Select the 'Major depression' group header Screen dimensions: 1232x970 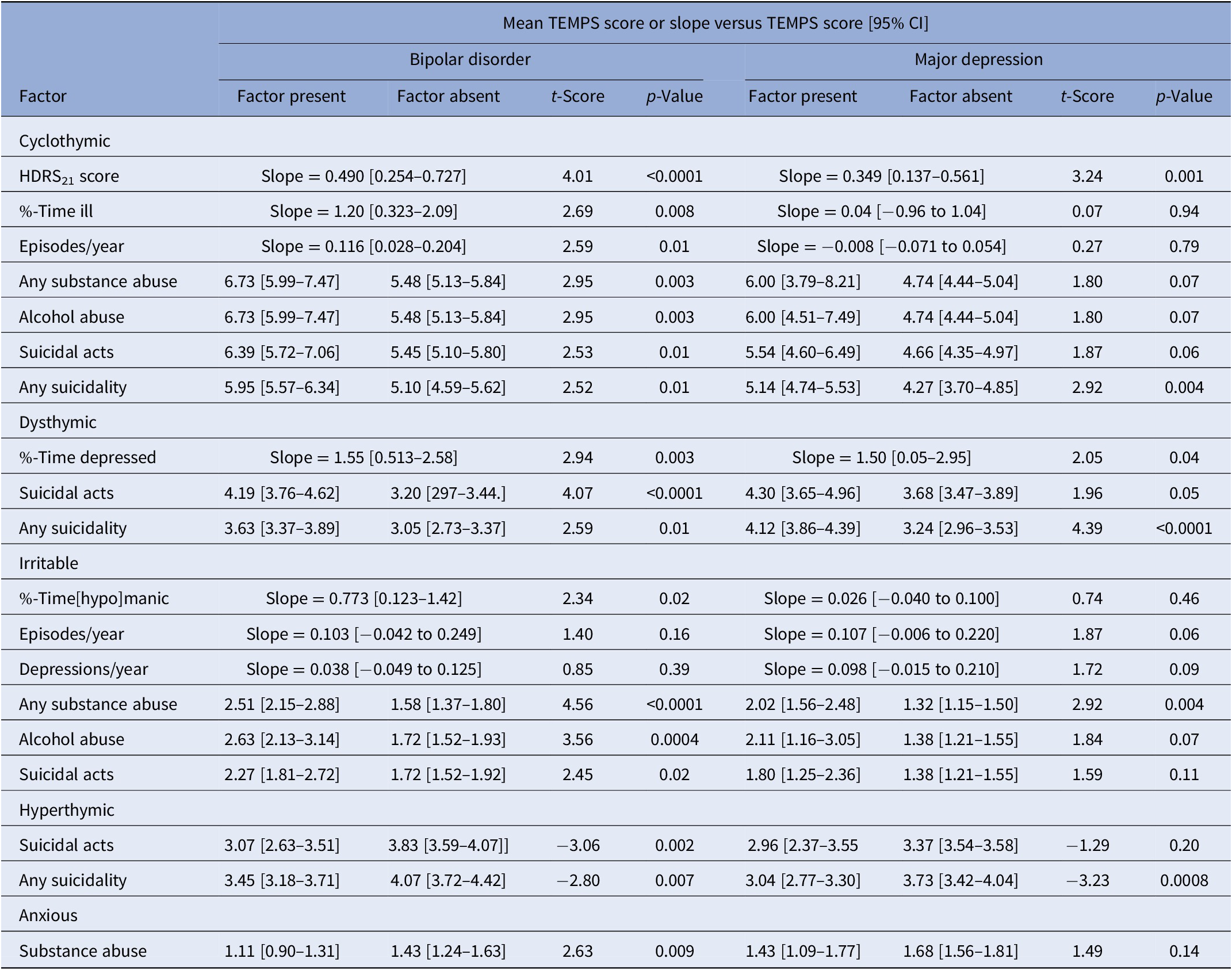pyautogui.click(x=978, y=59)
